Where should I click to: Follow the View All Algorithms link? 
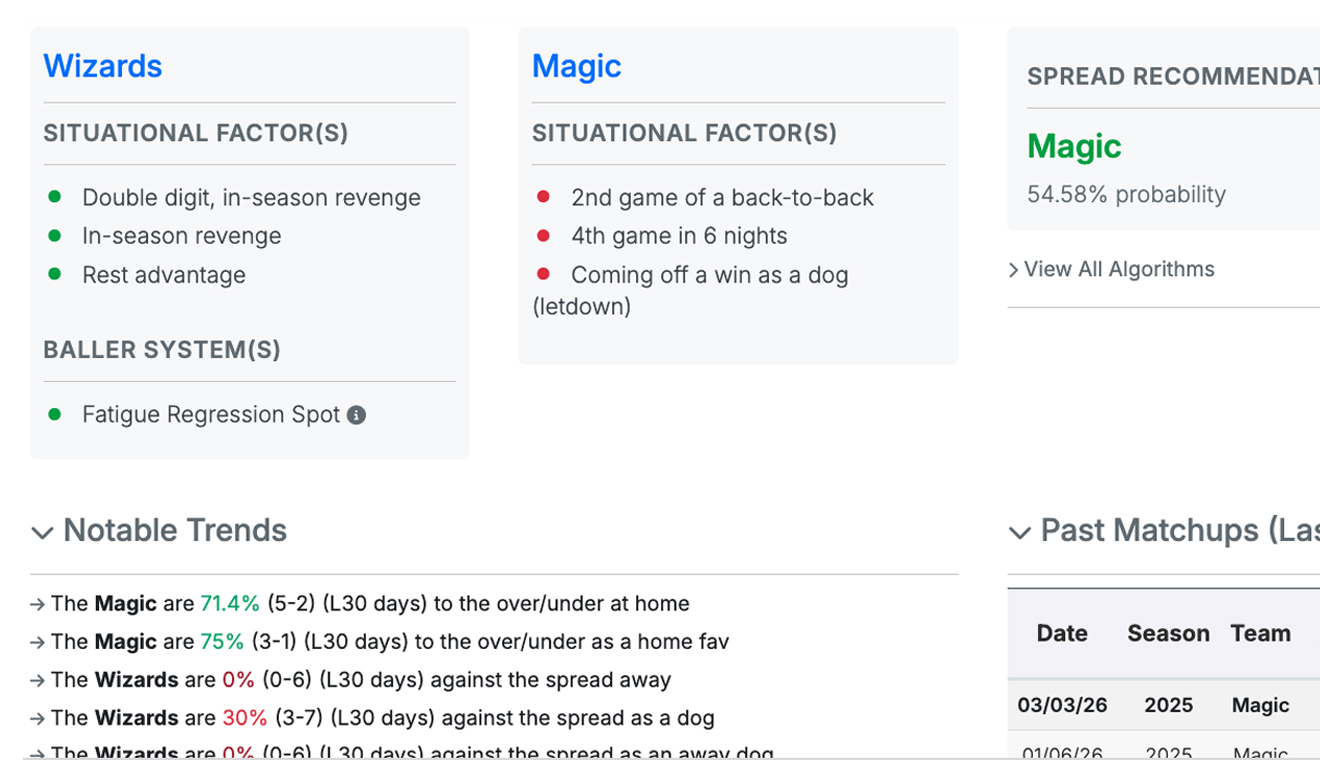[x=1119, y=269]
